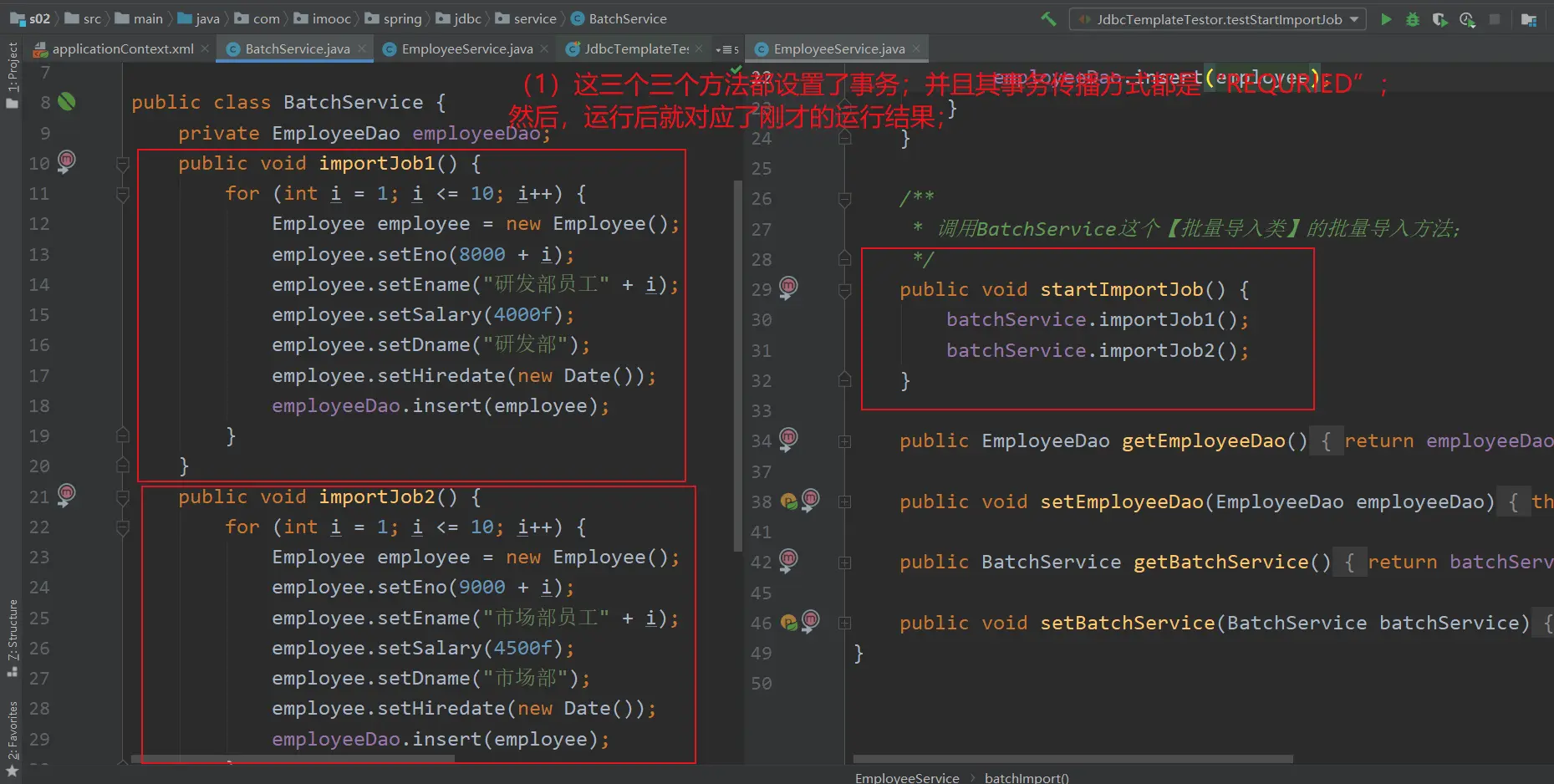
Task: Click the Build project hammer icon
Action: (x=1048, y=18)
